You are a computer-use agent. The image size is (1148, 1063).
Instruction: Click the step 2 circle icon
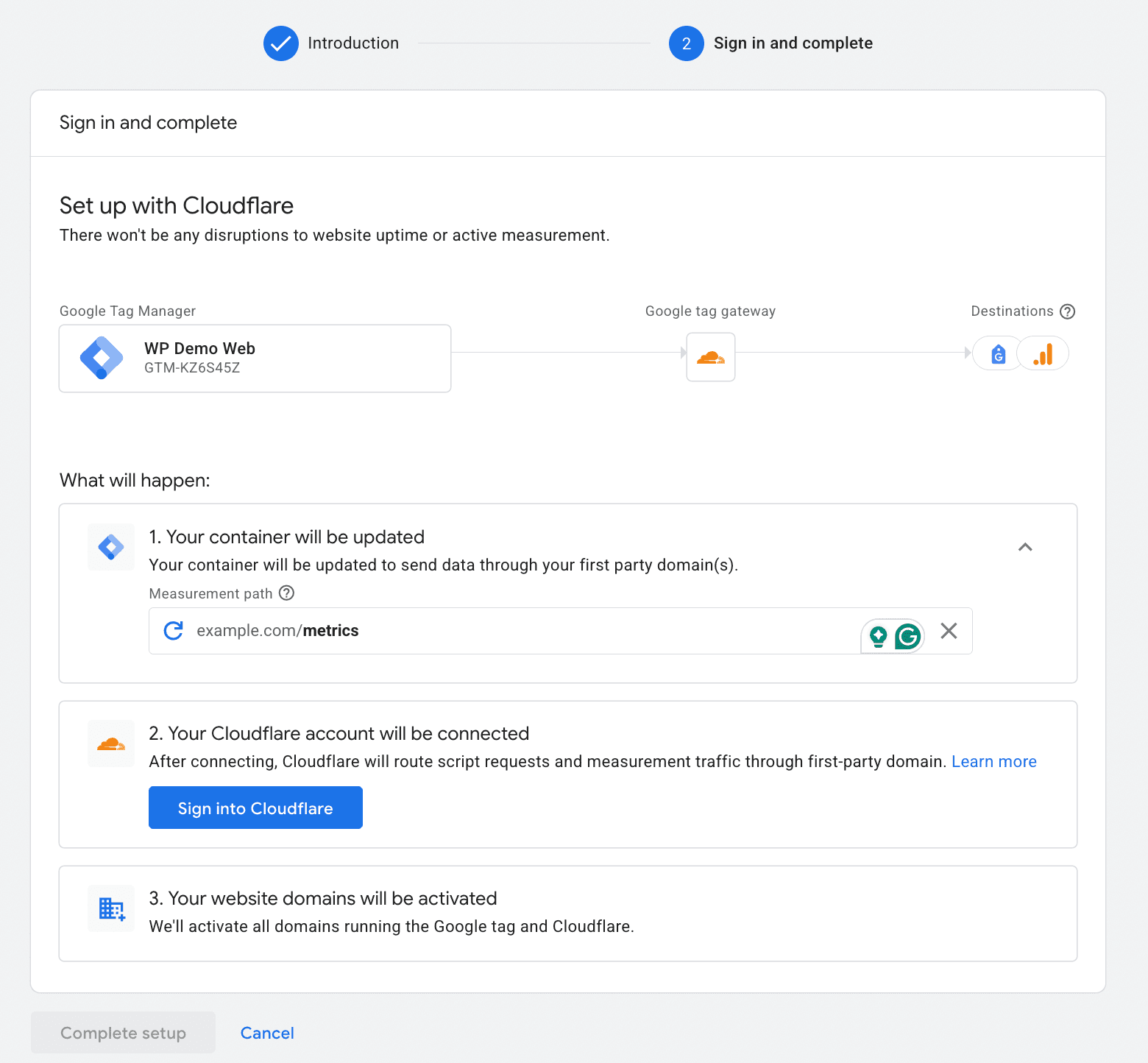687,43
